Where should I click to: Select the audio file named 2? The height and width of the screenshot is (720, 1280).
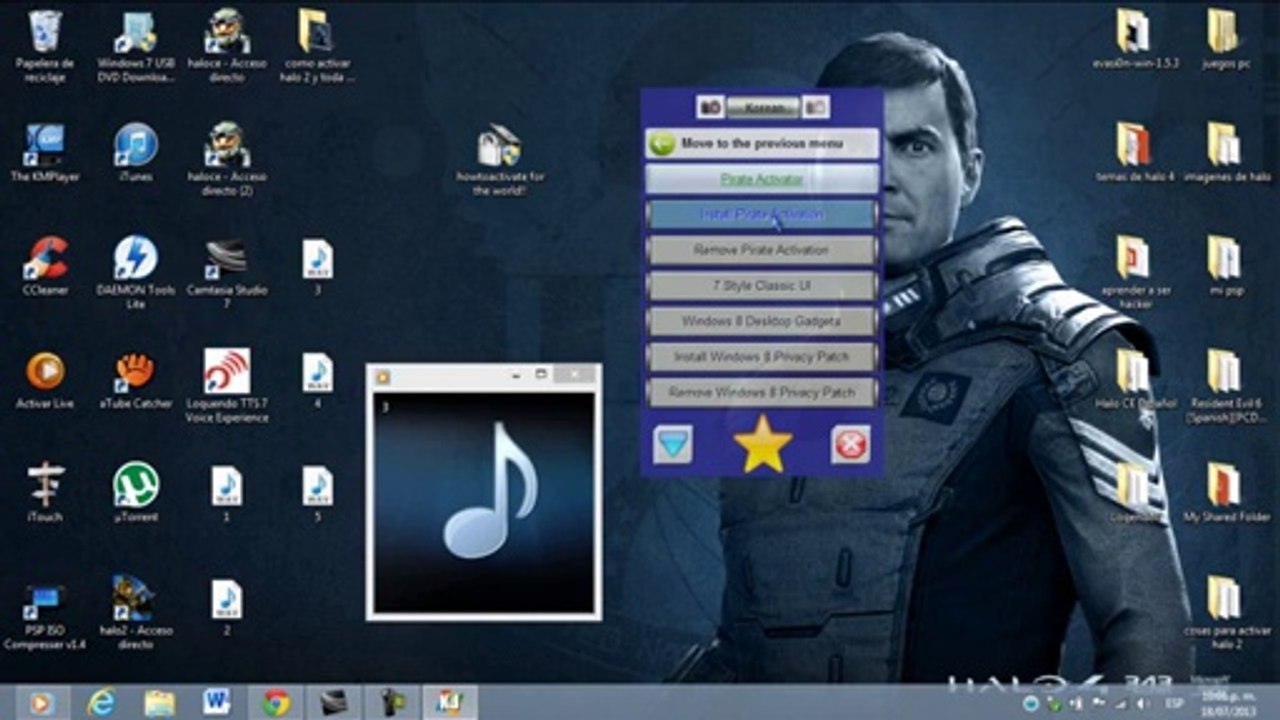227,607
